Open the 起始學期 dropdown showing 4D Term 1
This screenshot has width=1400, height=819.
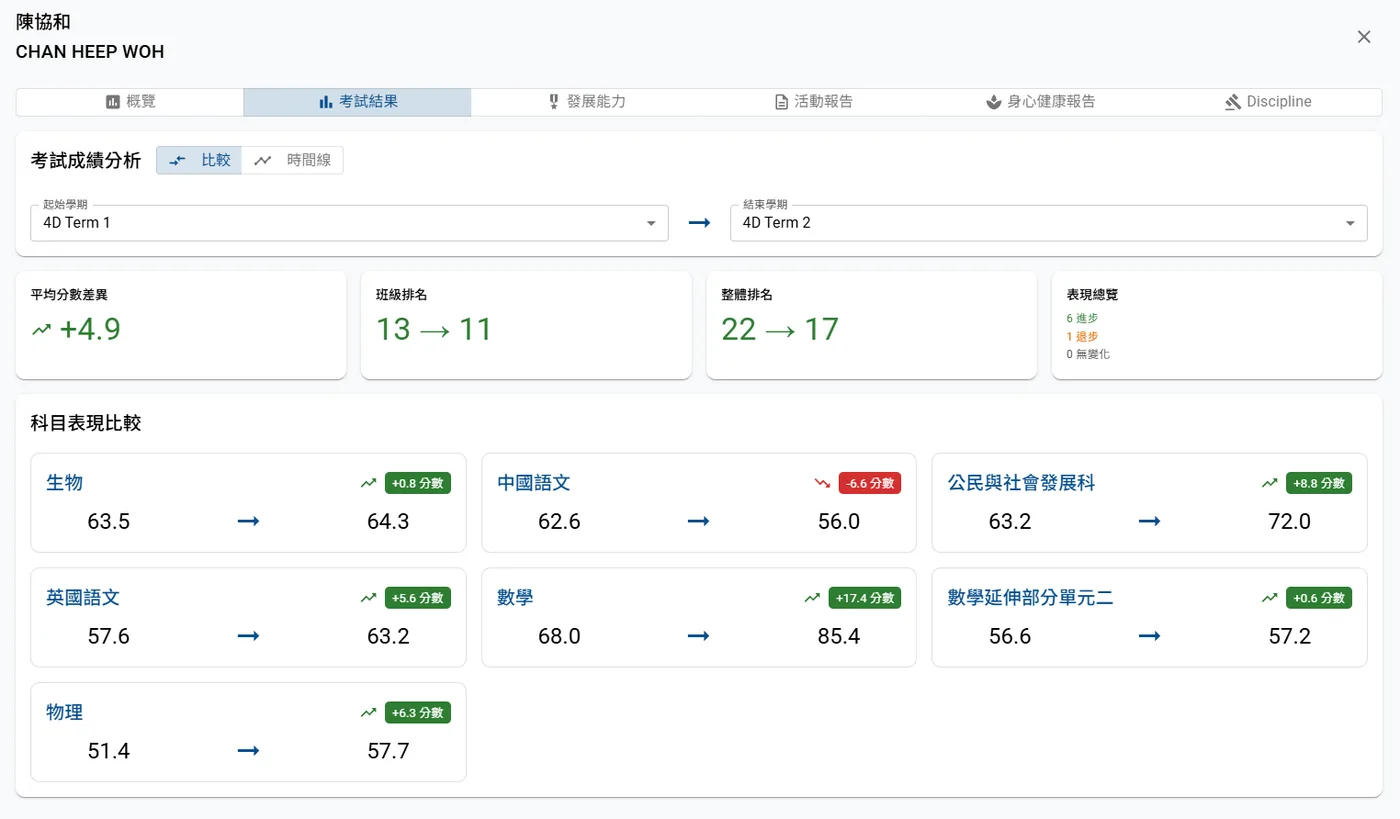pos(349,223)
